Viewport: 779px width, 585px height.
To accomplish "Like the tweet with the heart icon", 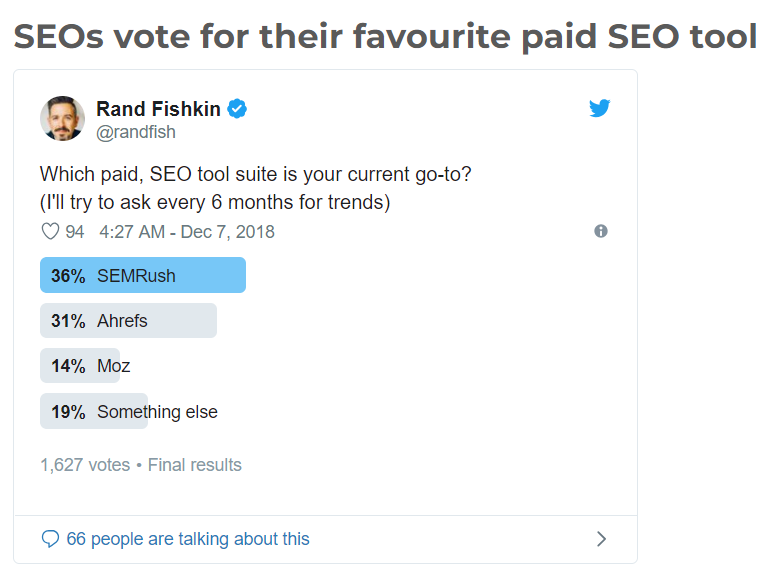I will pyautogui.click(x=50, y=232).
